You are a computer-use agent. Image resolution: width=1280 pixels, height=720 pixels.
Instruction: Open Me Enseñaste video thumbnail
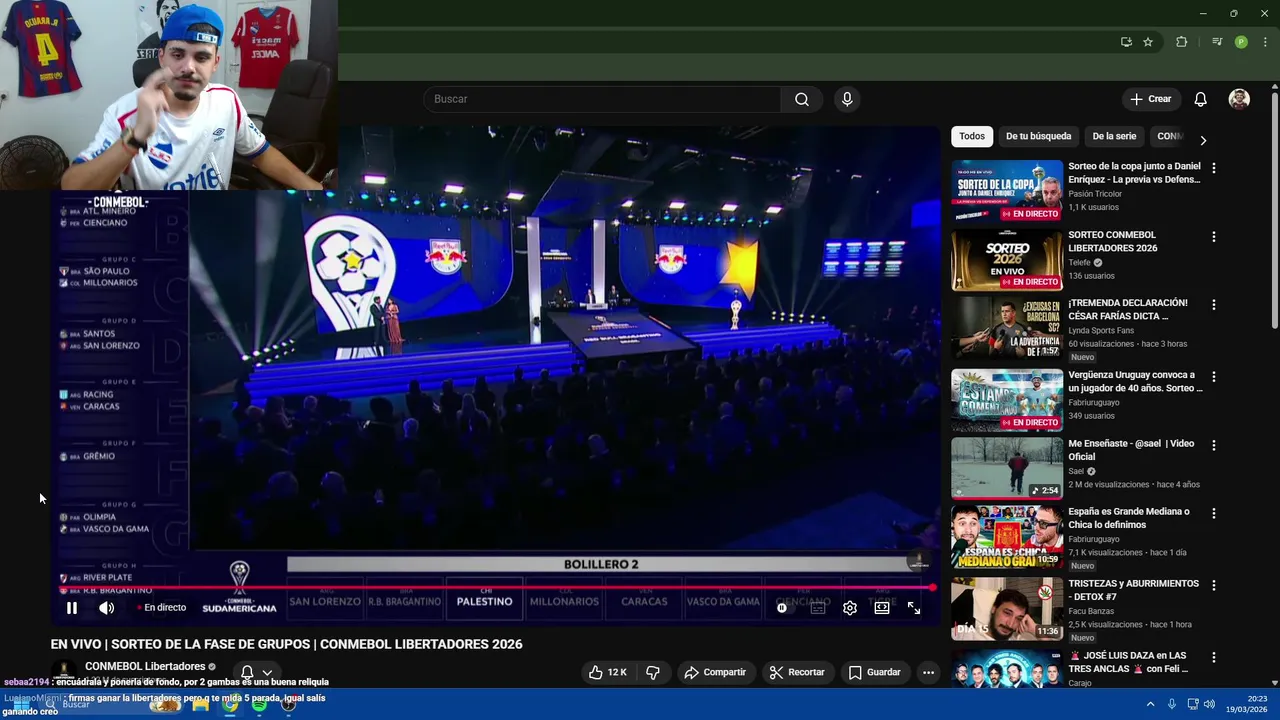(x=1007, y=467)
